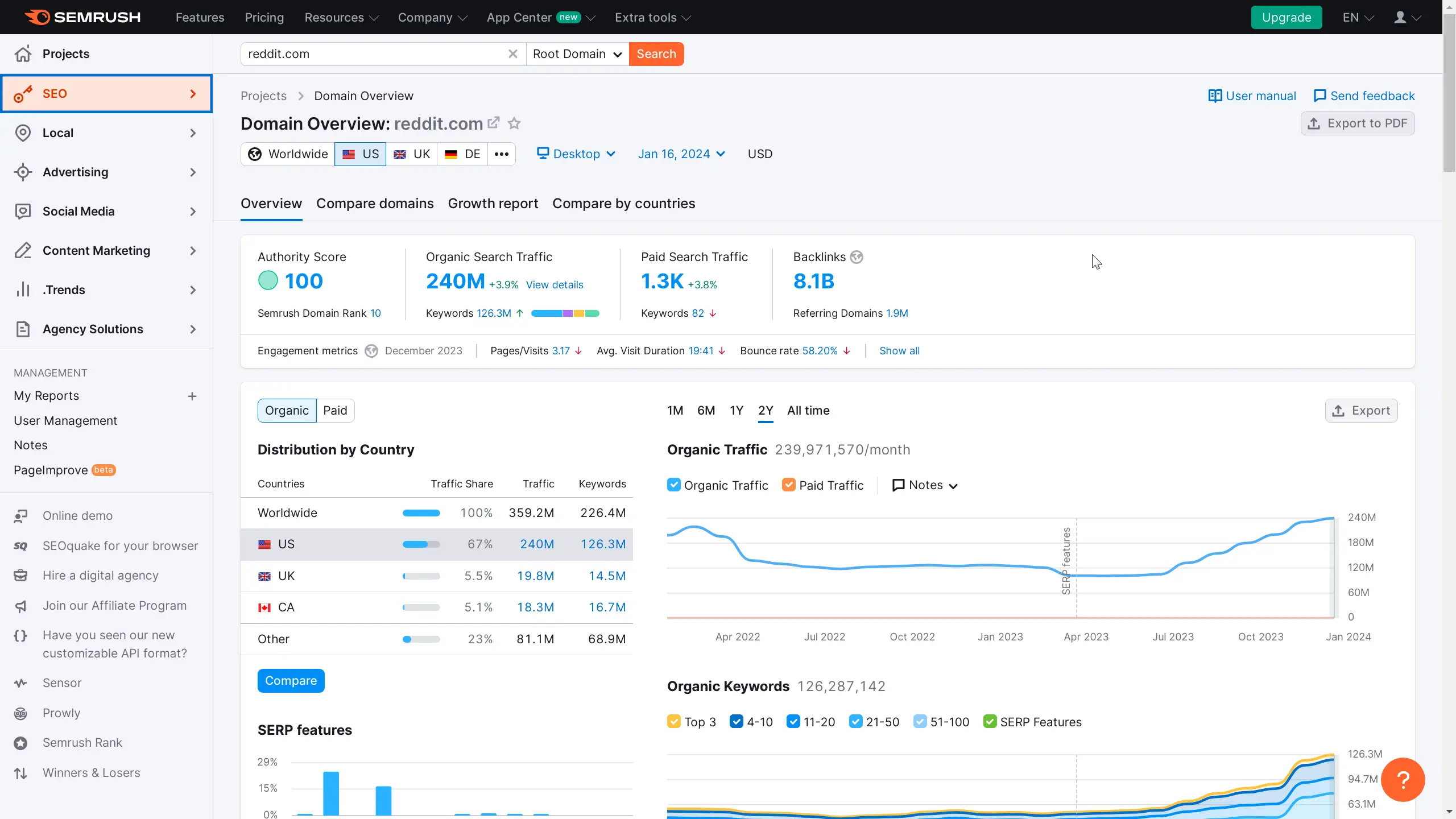The width and height of the screenshot is (1456, 819).
Task: Click the Content Marketing pencil icon
Action: point(23,250)
